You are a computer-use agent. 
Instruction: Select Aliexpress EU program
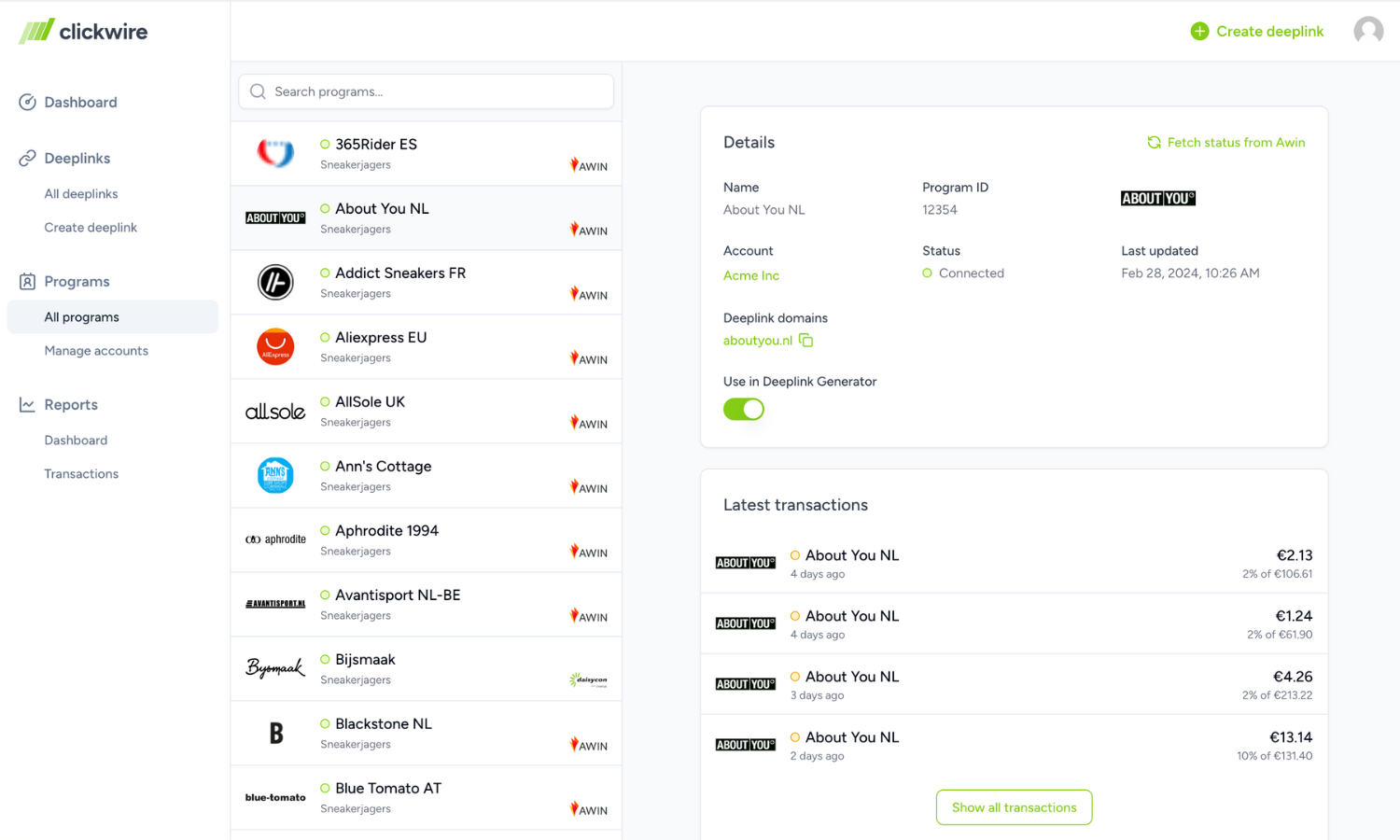427,347
